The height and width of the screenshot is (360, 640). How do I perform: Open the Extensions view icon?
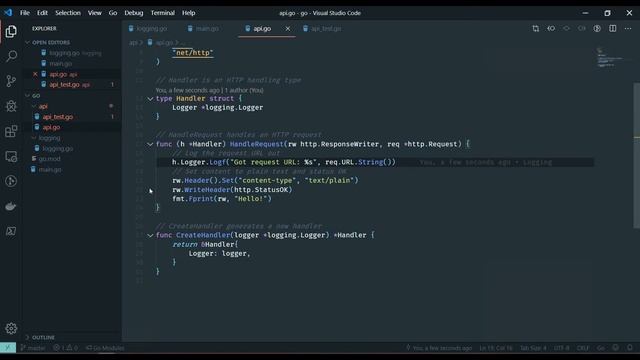(11, 131)
